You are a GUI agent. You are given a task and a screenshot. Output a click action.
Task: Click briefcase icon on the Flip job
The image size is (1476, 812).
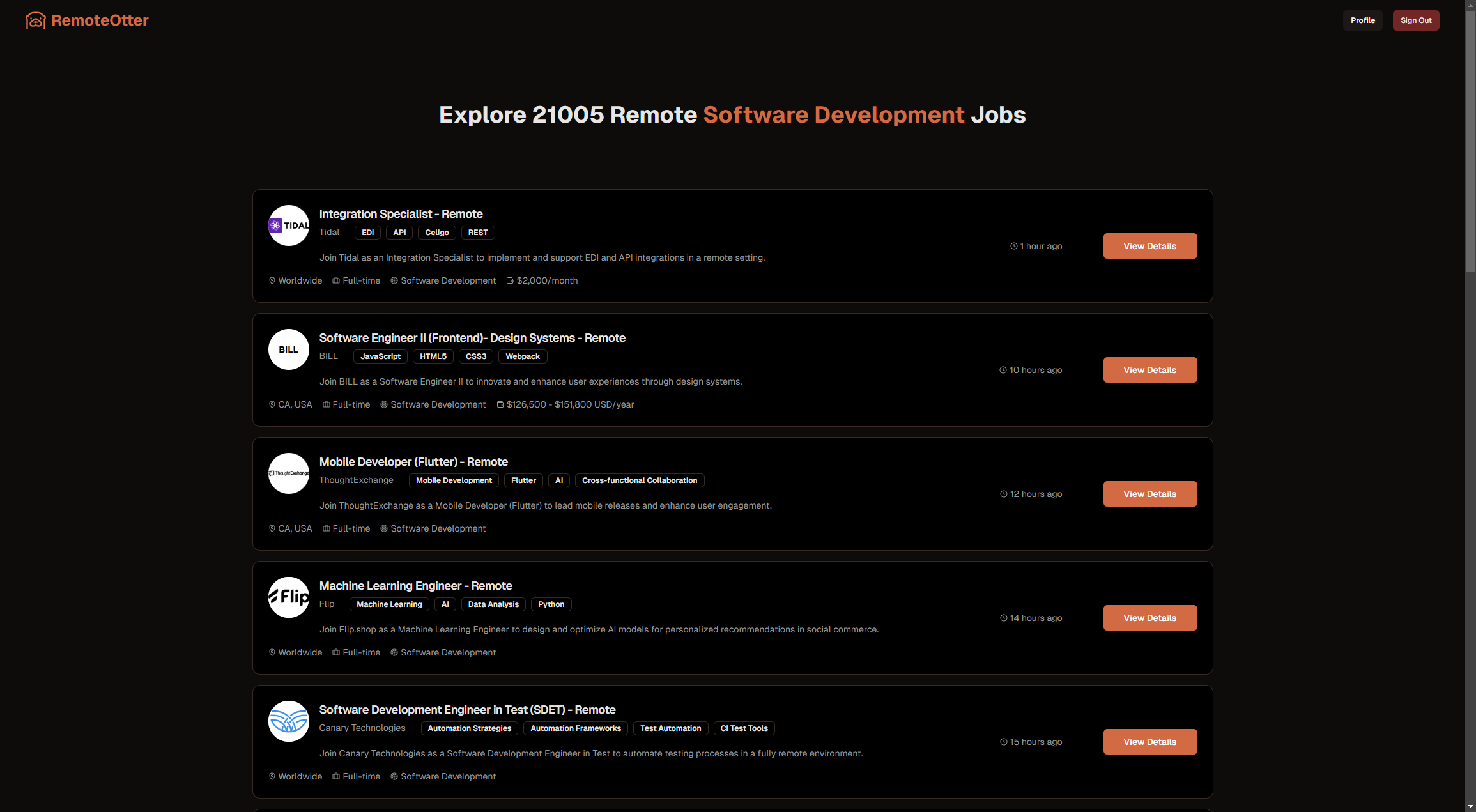point(336,652)
